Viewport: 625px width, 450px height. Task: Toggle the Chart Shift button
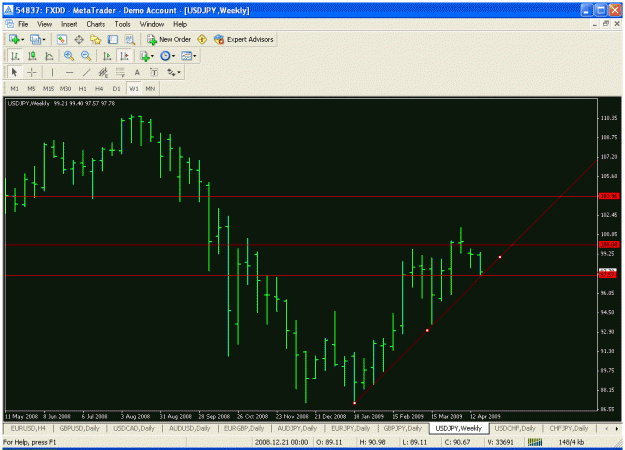pyautogui.click(x=124, y=56)
